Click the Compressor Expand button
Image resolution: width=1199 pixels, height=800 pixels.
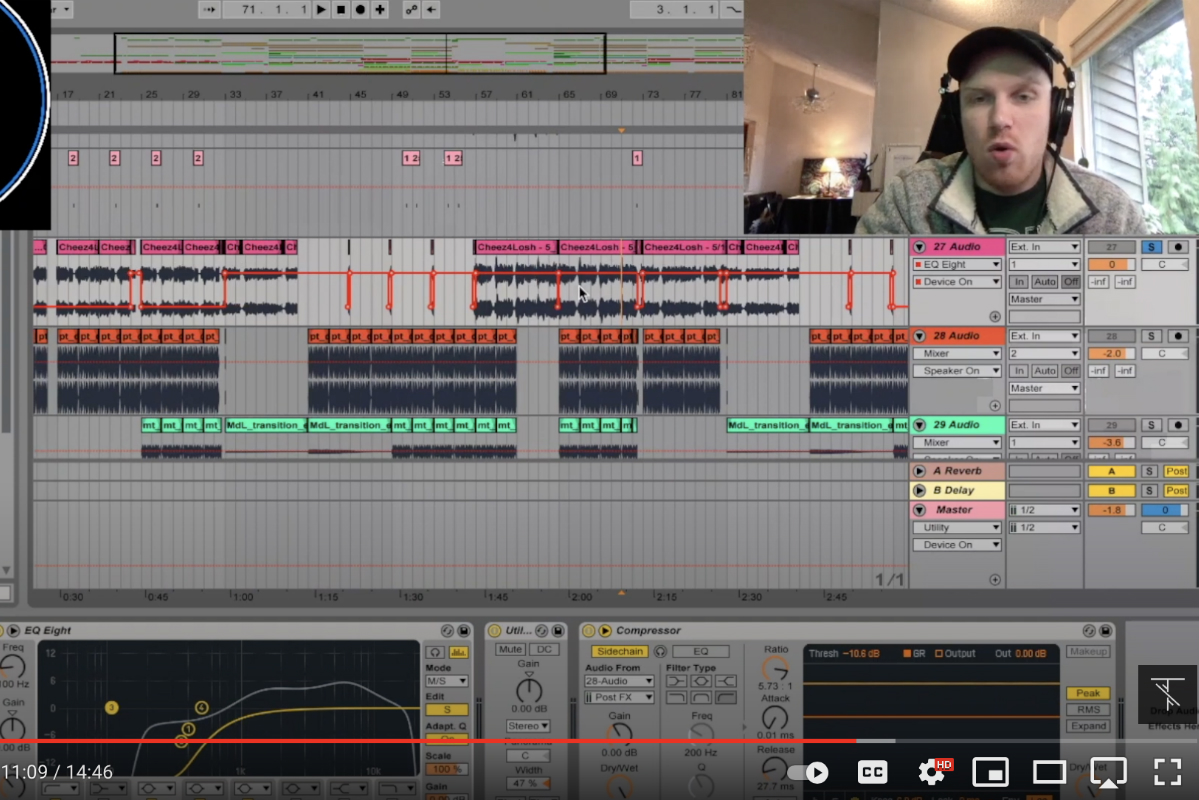pyautogui.click(x=1088, y=726)
